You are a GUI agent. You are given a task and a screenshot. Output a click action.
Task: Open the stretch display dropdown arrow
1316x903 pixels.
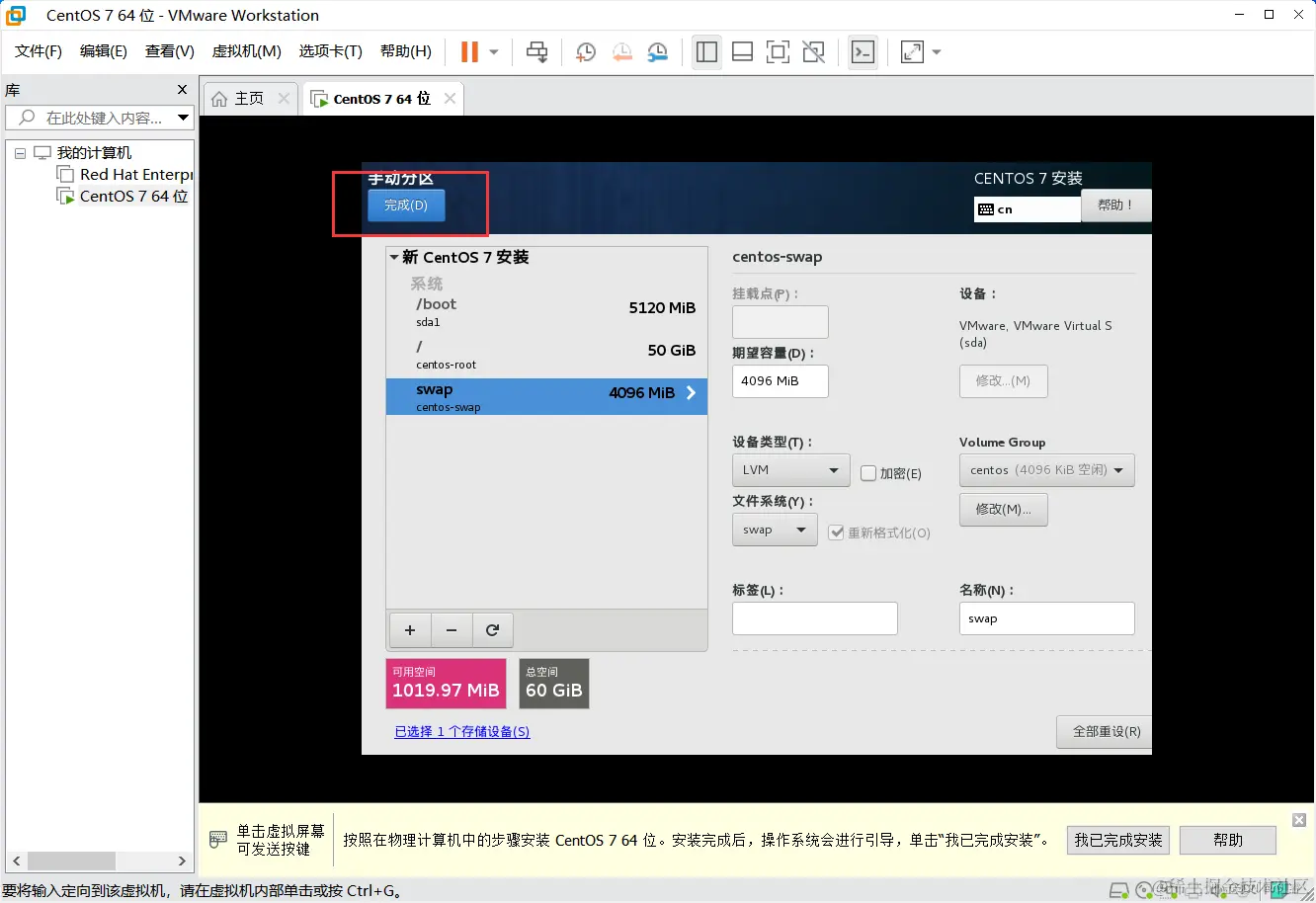pos(937,51)
